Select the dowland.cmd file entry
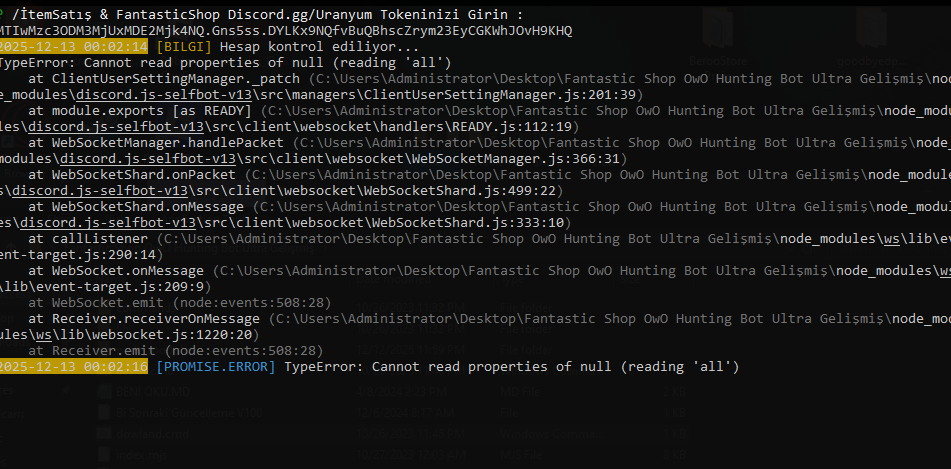The height and width of the screenshot is (469, 951). click(152, 434)
